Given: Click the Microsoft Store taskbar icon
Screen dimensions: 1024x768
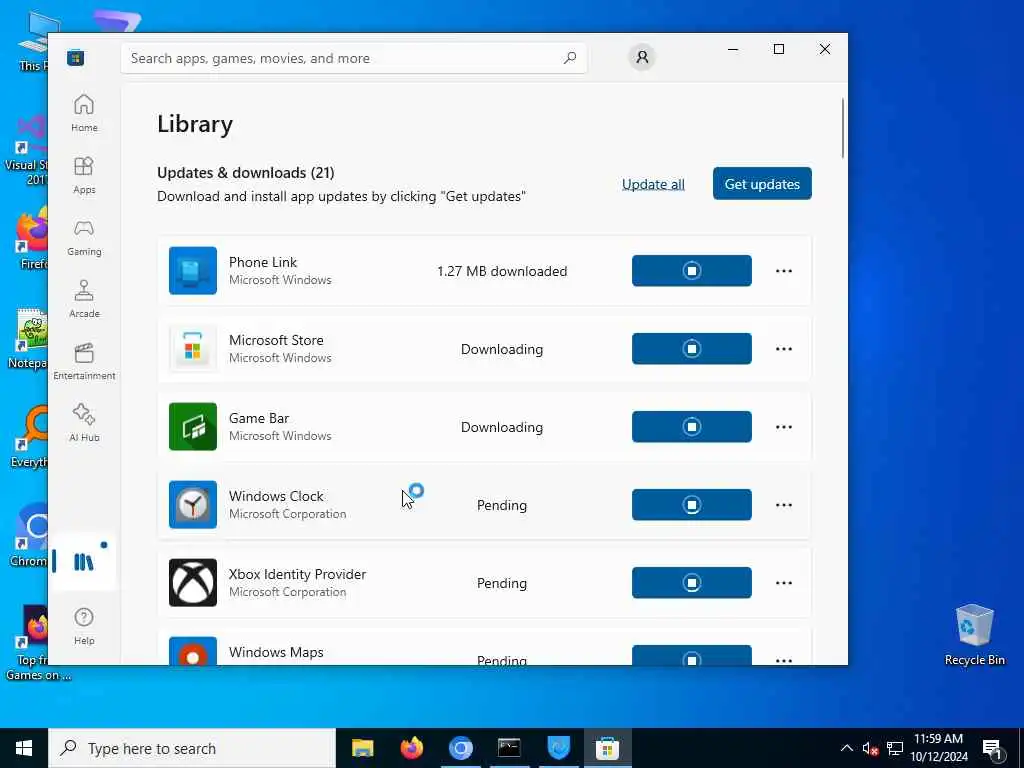Looking at the screenshot, I should click(607, 748).
